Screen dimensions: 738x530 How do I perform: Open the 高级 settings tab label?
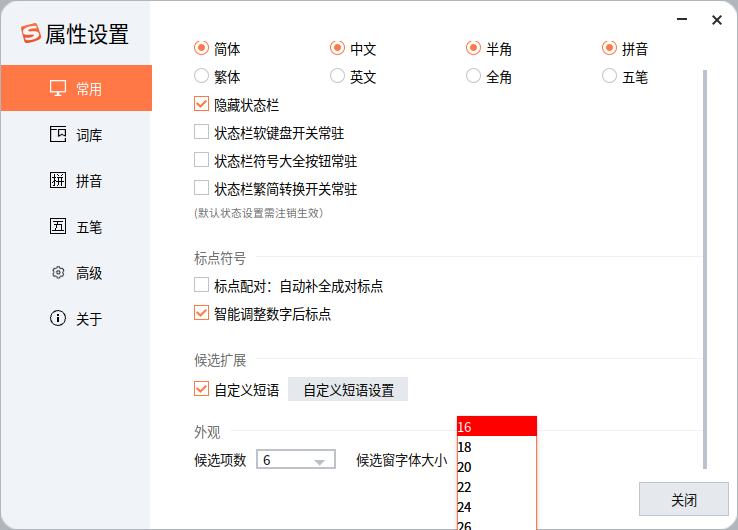click(89, 273)
